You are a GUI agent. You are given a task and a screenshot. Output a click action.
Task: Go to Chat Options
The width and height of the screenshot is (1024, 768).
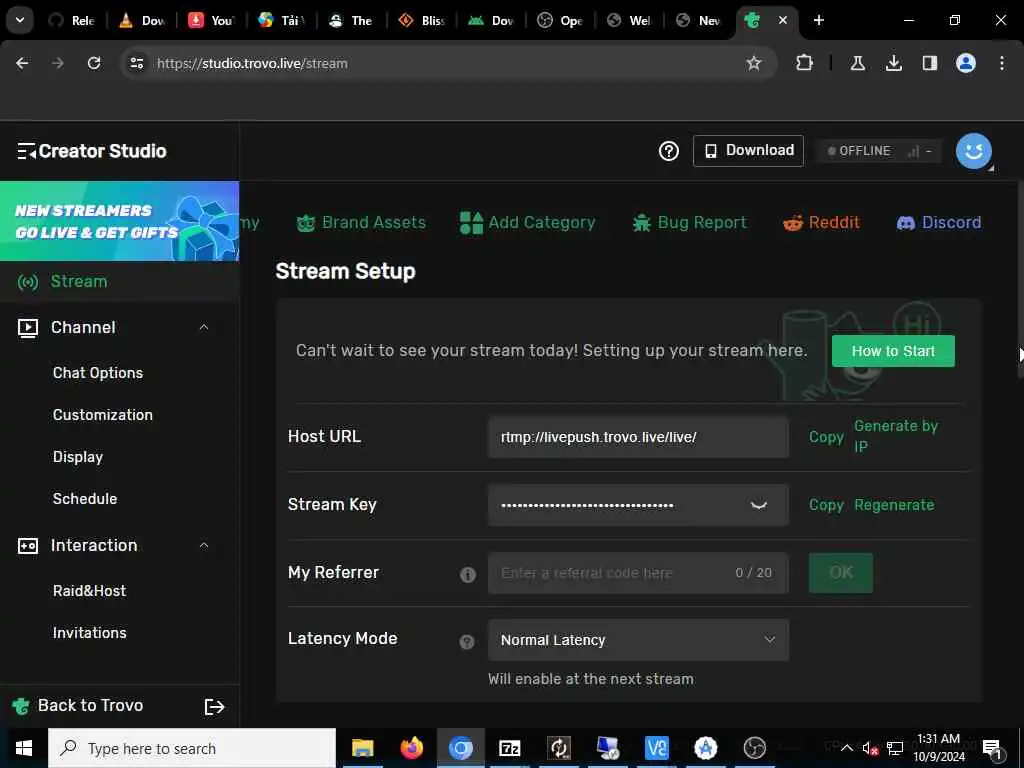coord(98,373)
